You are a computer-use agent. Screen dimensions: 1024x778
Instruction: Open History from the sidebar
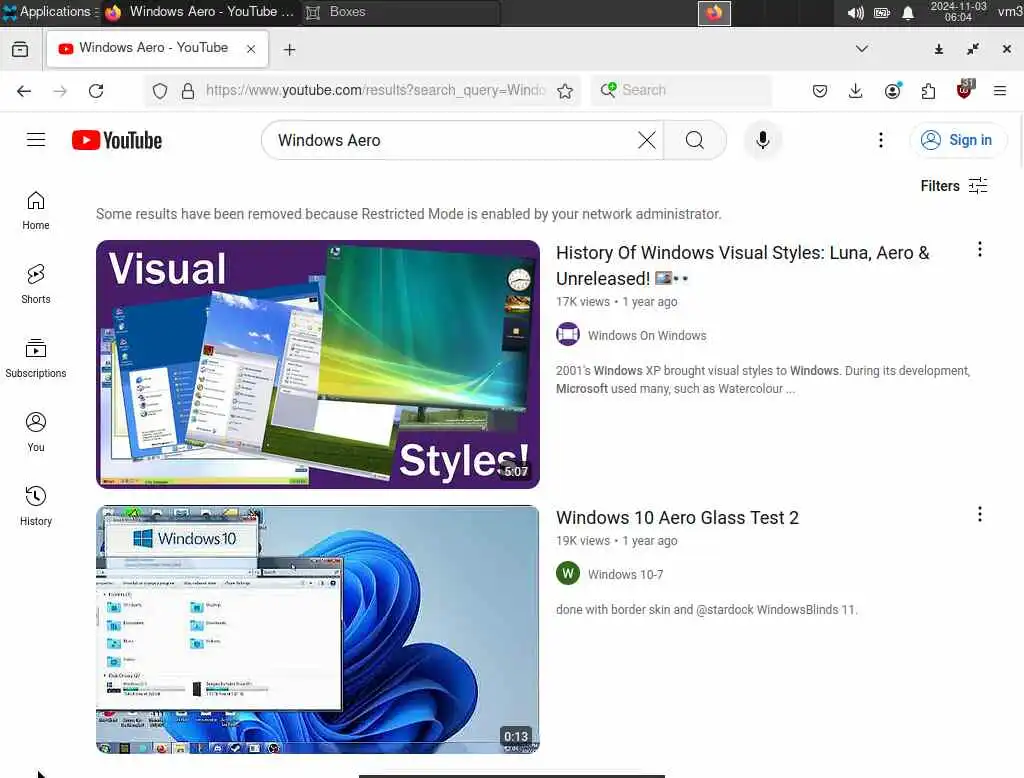tap(36, 506)
